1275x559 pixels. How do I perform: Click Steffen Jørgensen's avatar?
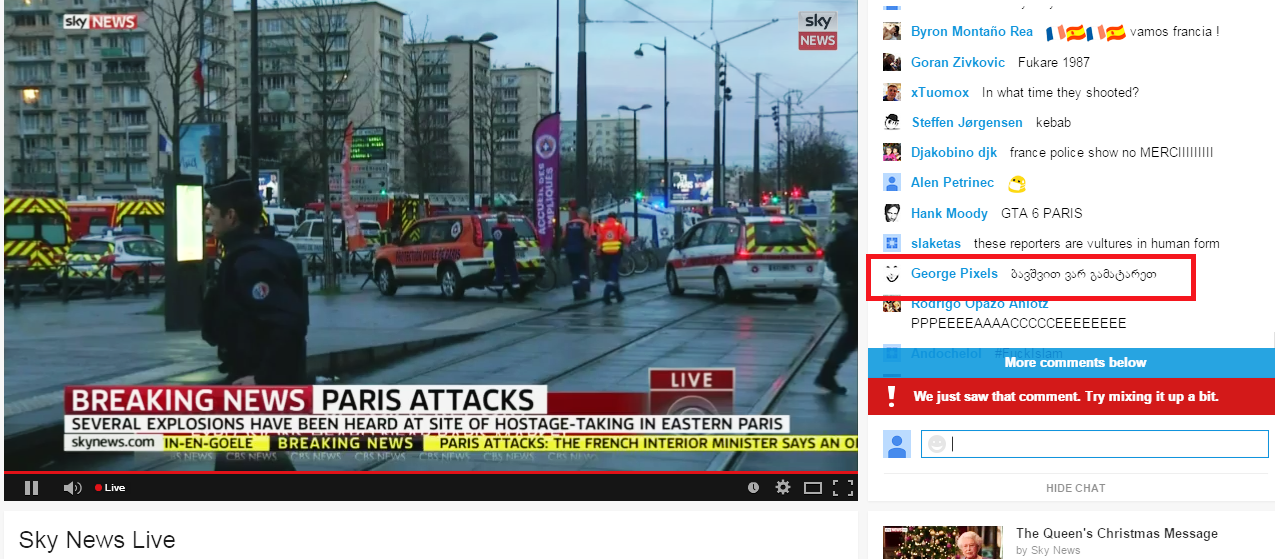892,122
